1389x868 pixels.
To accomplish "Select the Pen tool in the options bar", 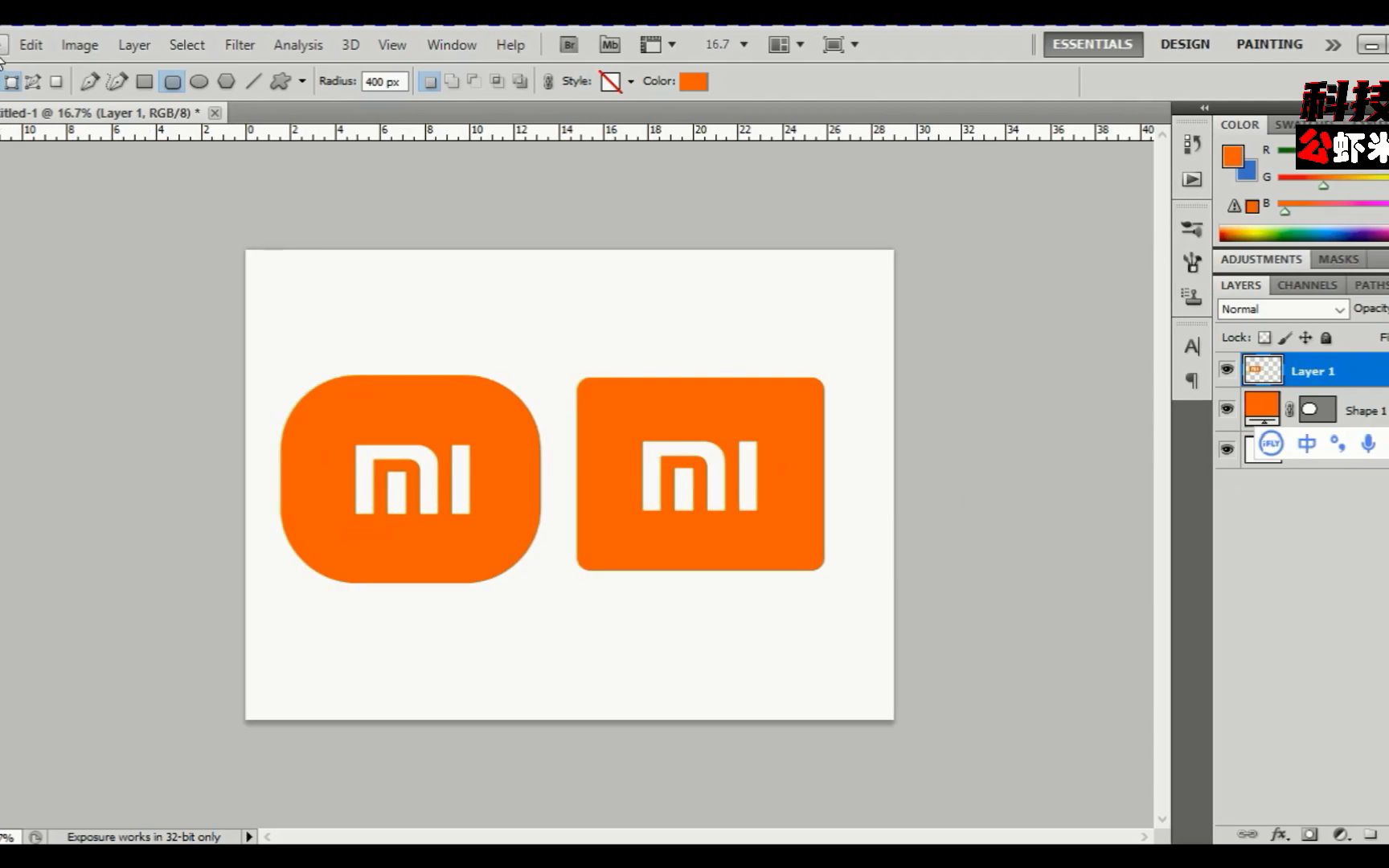I will pos(89,81).
